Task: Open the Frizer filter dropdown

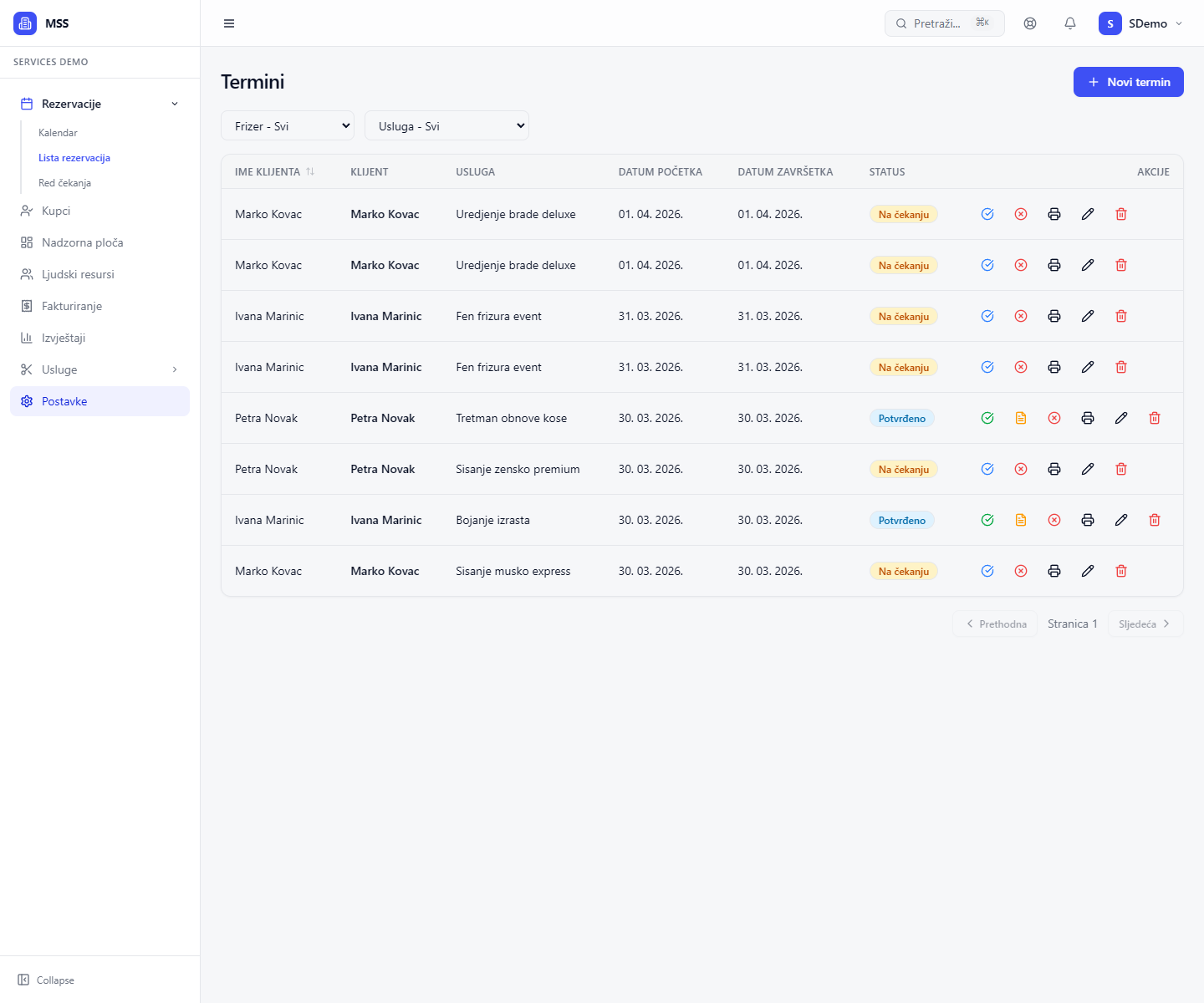Action: pos(288,126)
